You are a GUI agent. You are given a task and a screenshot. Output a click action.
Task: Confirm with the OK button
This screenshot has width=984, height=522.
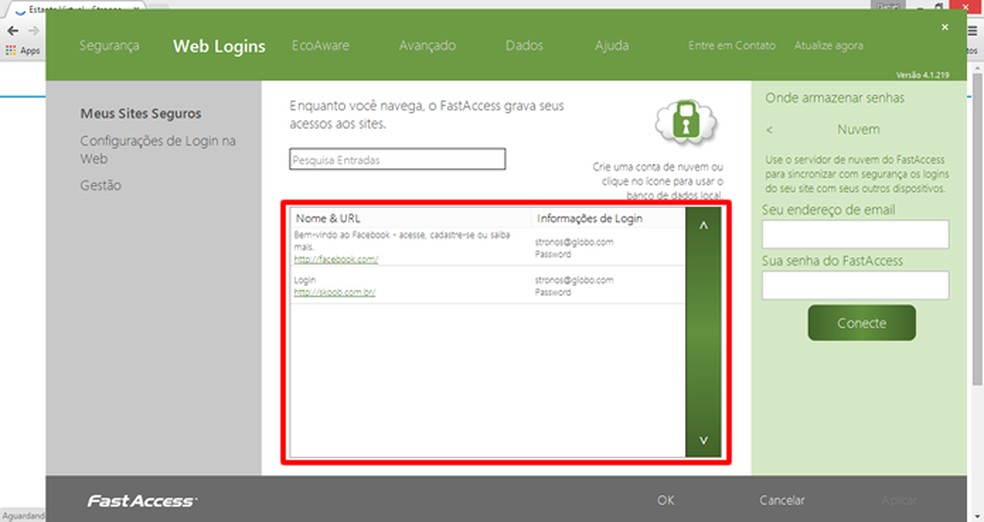coord(666,500)
